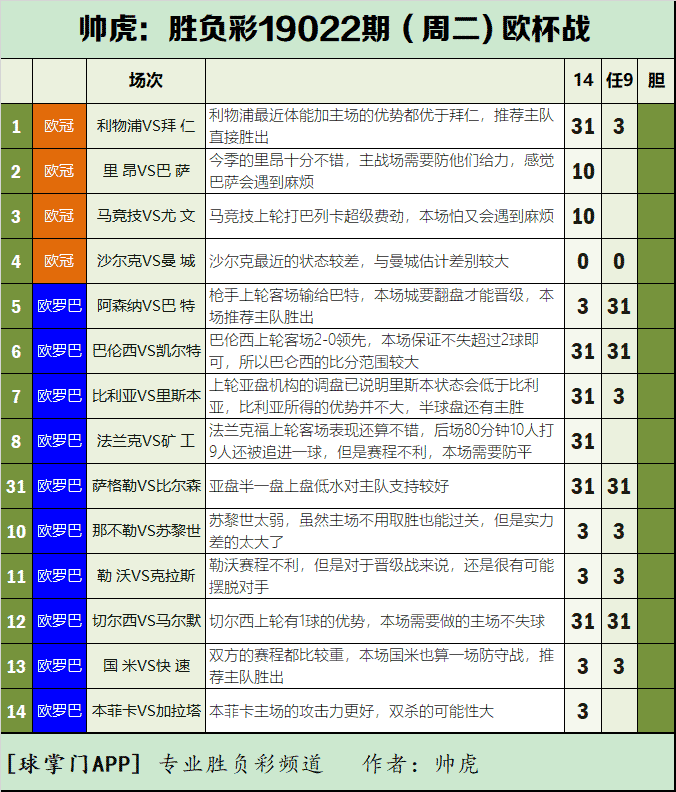Image resolution: width=676 pixels, height=792 pixels.
Task: Click the footer text [球掌门APP]
Action: pos(74,763)
